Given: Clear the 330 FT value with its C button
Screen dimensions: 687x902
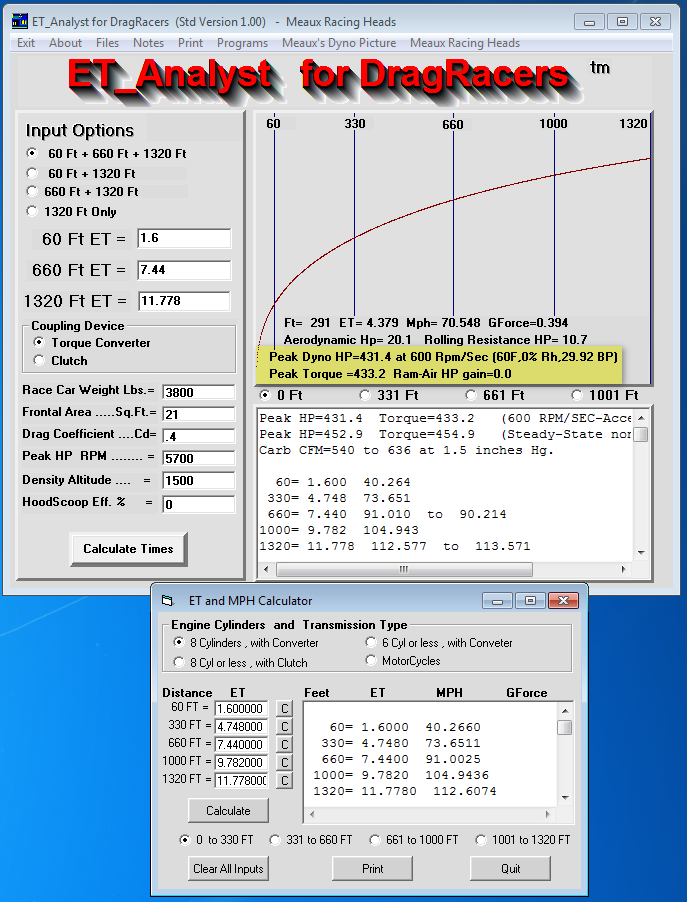Looking at the screenshot, I should tap(284, 726).
